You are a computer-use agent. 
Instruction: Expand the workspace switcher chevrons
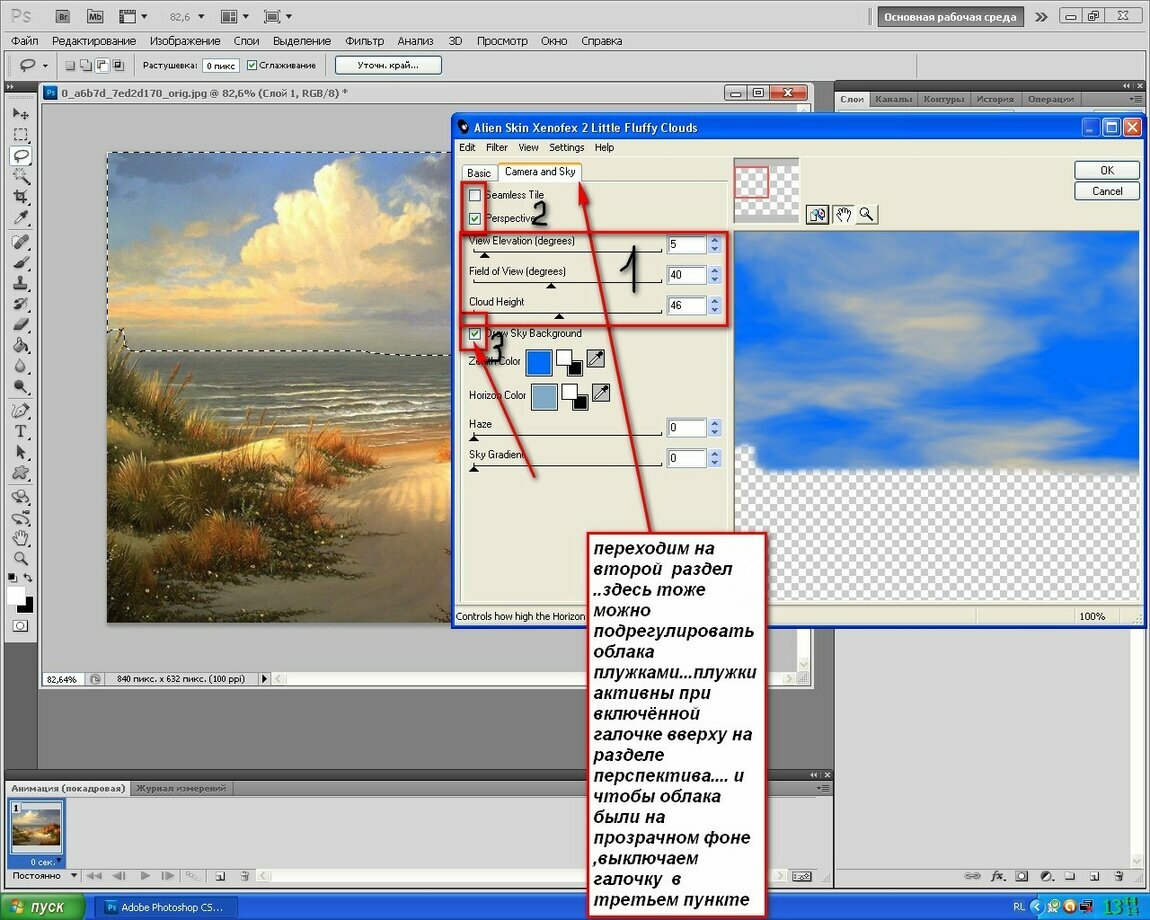(x=1041, y=17)
